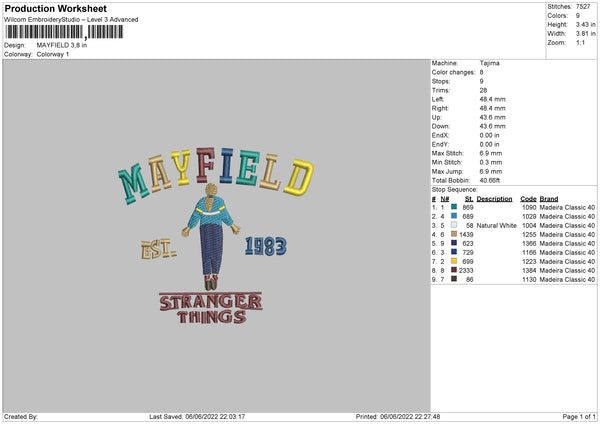Click the Total Bobbin value 40.66ft
This screenshot has width=600, height=424.
[x=490, y=180]
